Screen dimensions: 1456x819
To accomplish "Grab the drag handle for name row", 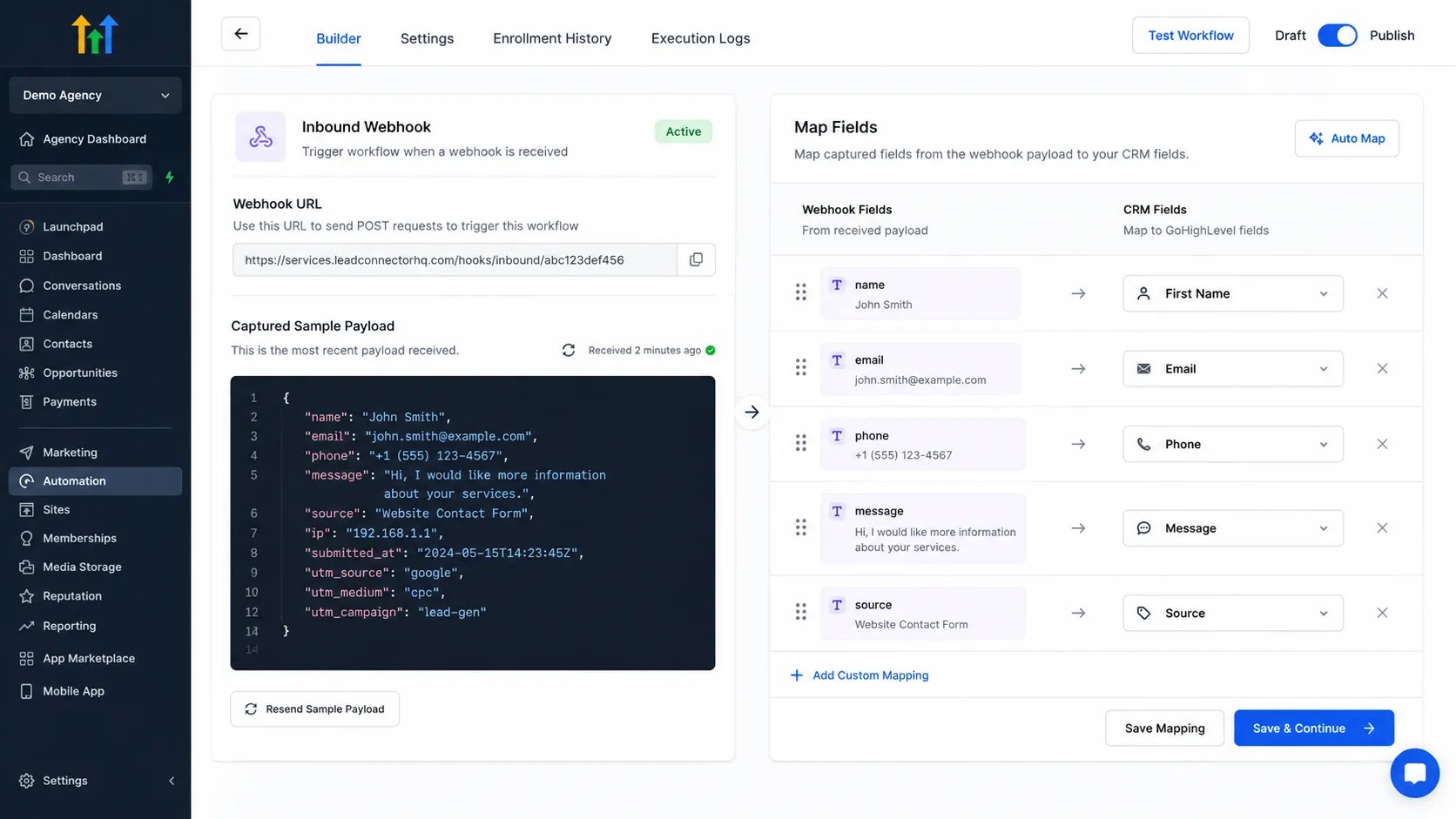I will pos(800,292).
